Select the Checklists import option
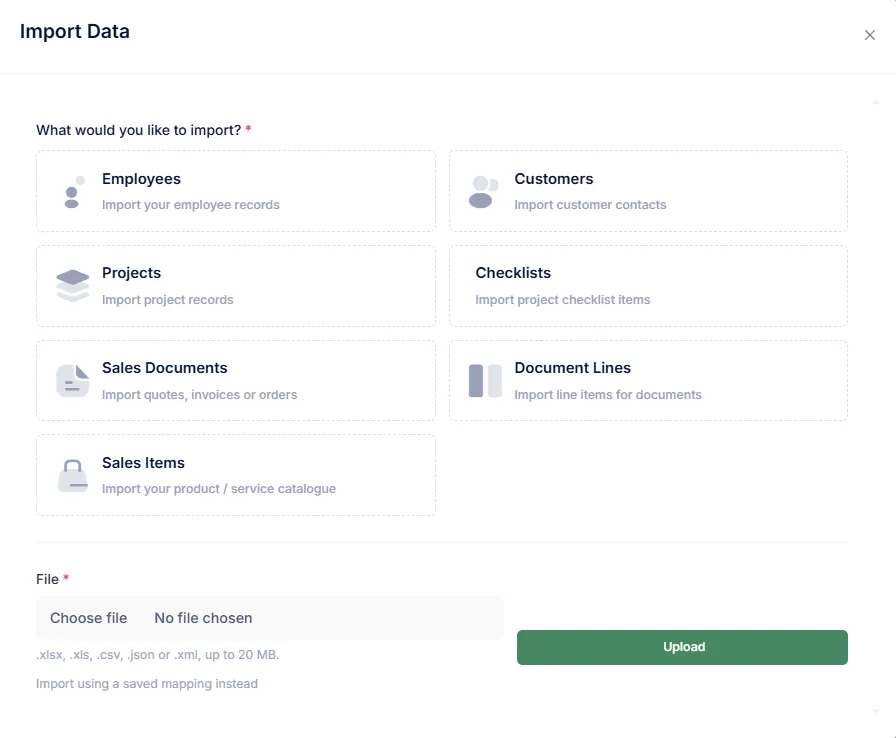Image resolution: width=896 pixels, height=738 pixels. tap(648, 286)
